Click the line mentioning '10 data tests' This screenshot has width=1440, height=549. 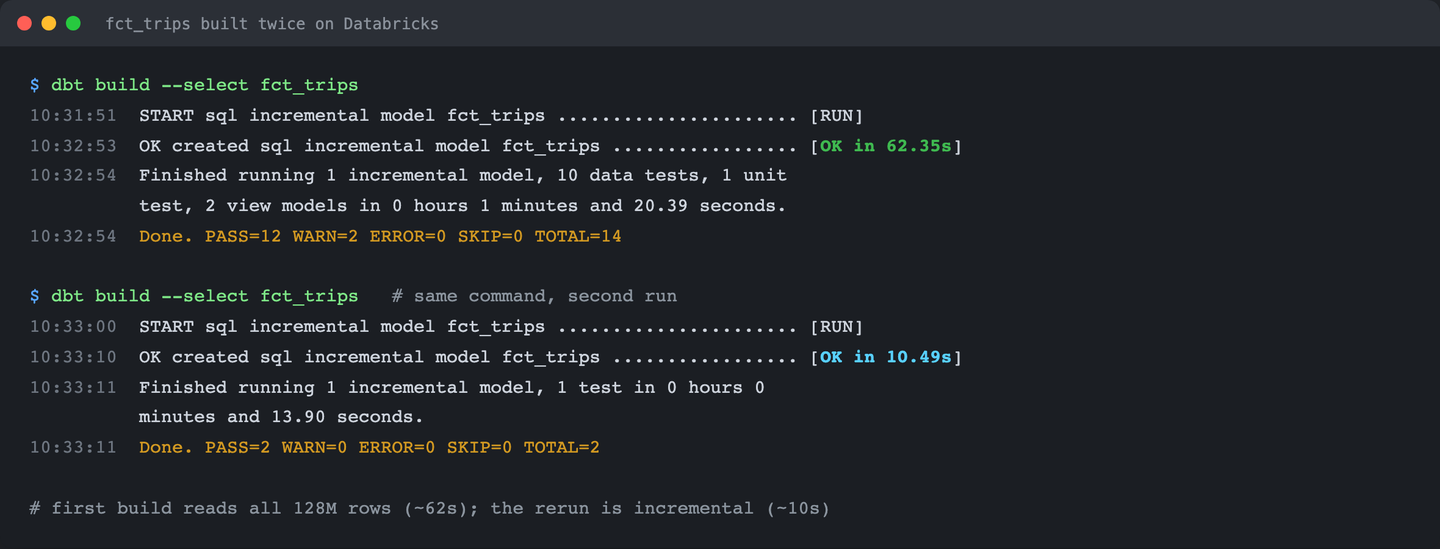(x=463, y=175)
